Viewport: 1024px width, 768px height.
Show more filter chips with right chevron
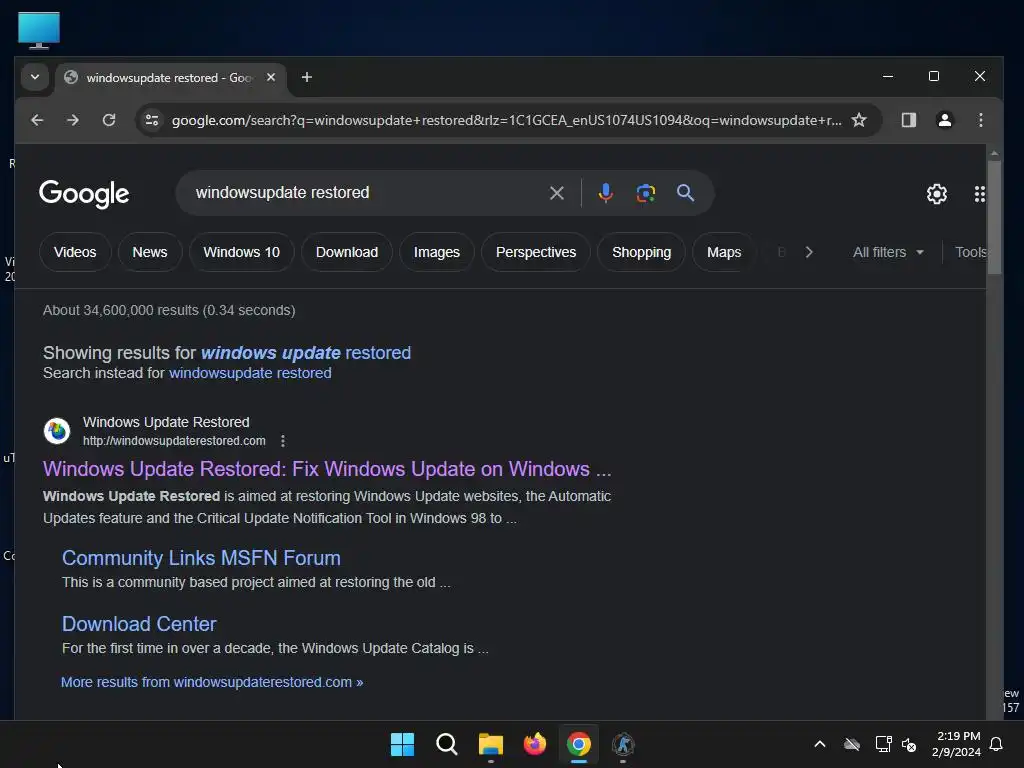808,252
